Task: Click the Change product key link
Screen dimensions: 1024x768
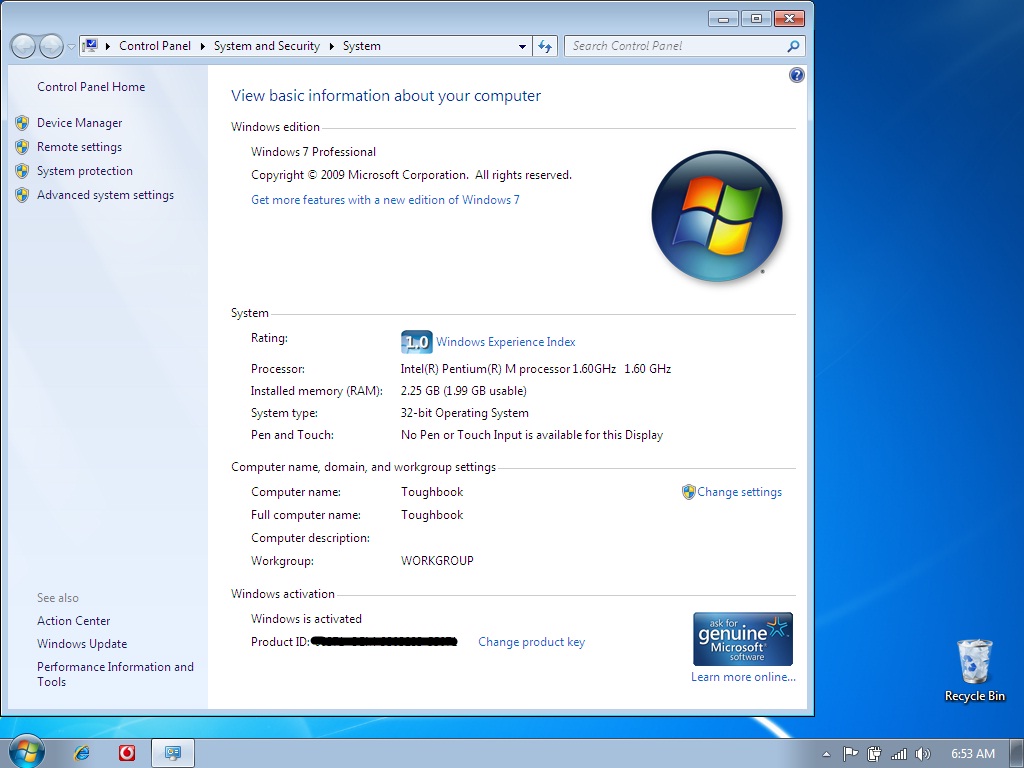Action: coord(532,642)
